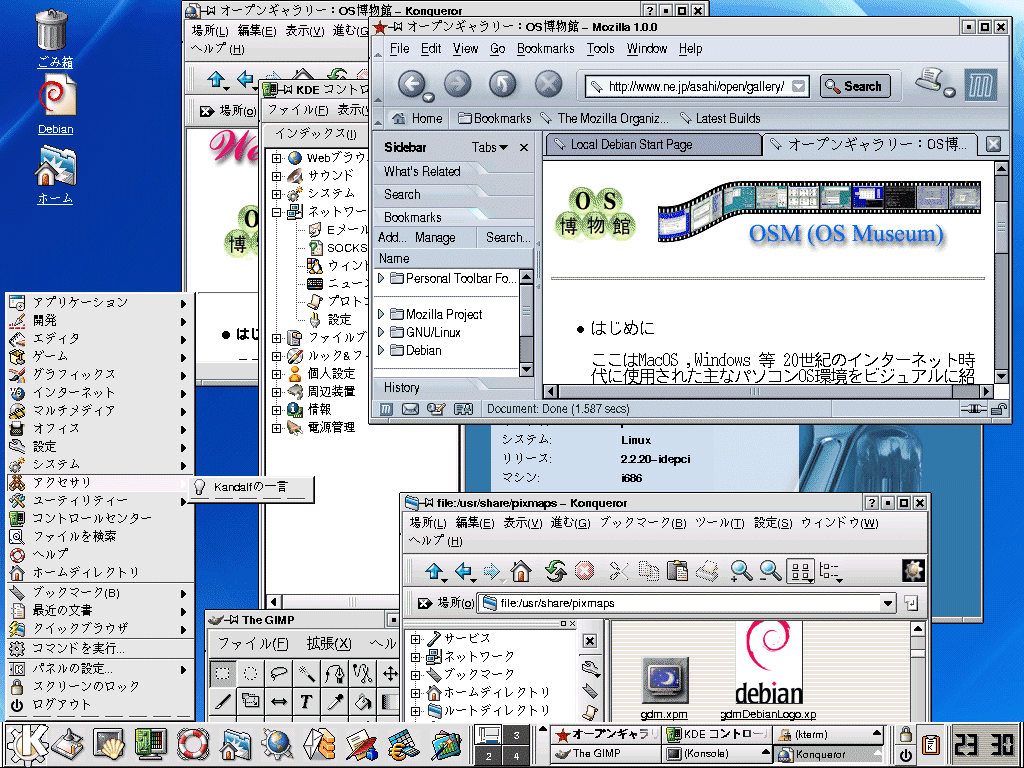Choose the Bucket Fill tool in GIMP
The height and width of the screenshot is (768, 1024).
tap(363, 702)
